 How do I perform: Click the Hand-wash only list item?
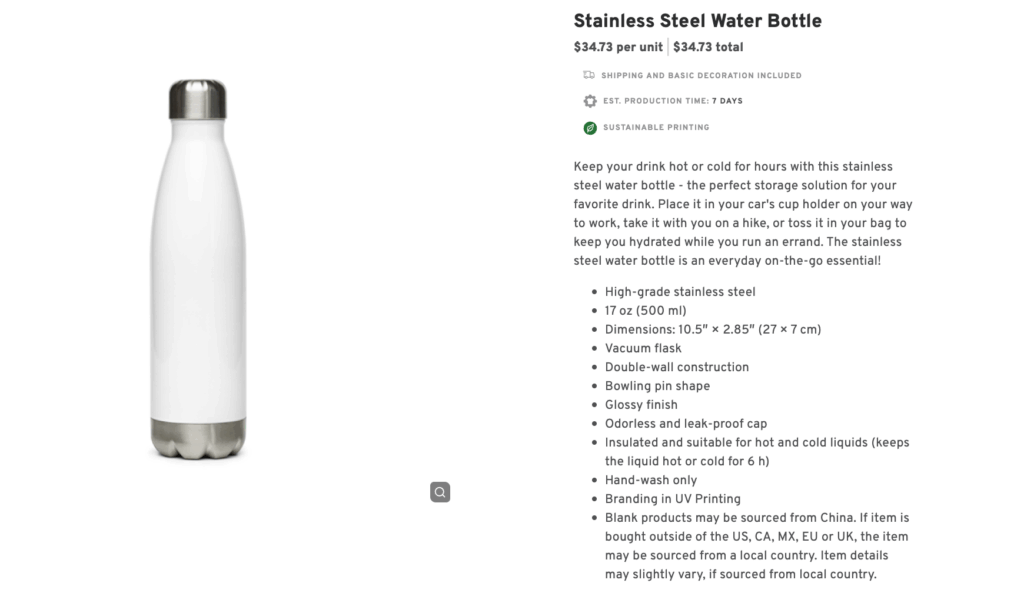click(x=650, y=480)
